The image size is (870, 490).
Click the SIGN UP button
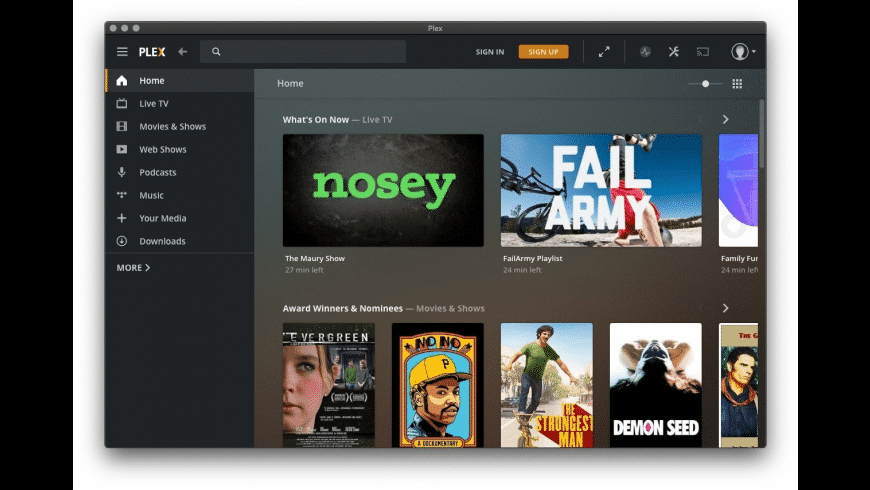point(543,52)
